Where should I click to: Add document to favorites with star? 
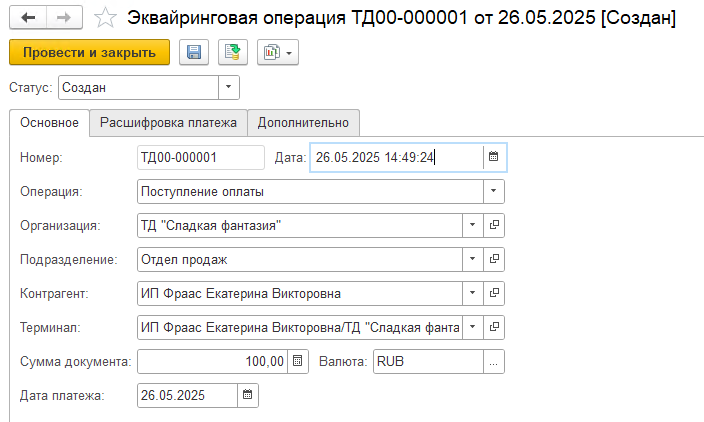click(x=103, y=18)
